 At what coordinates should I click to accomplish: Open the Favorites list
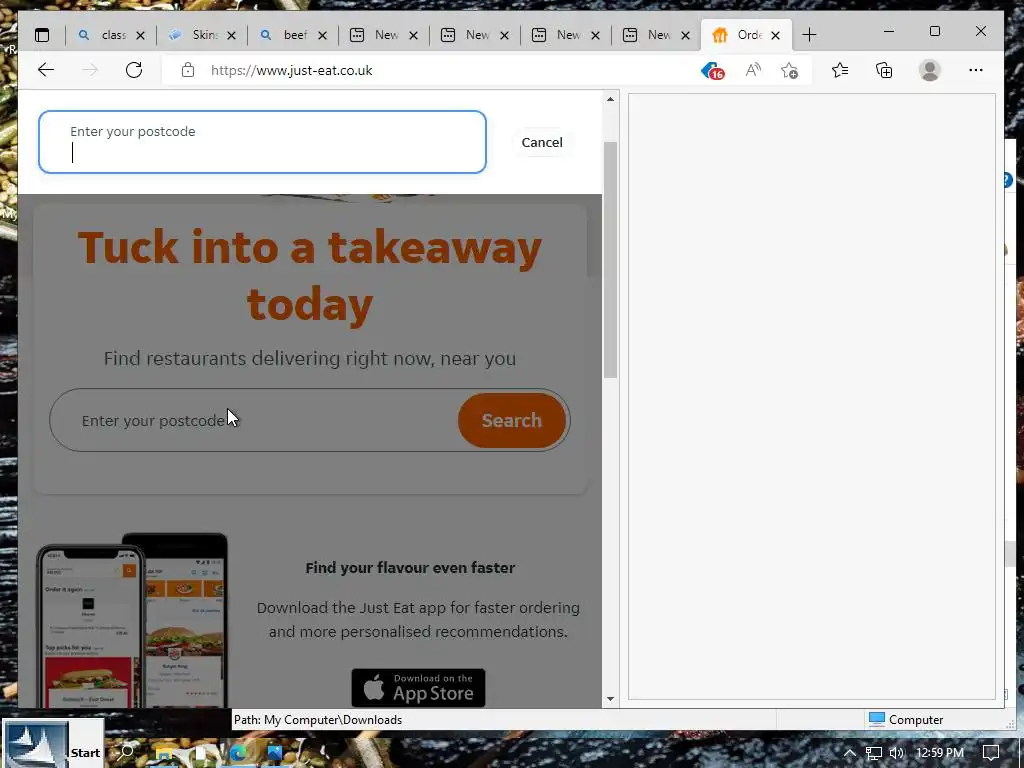coord(840,70)
